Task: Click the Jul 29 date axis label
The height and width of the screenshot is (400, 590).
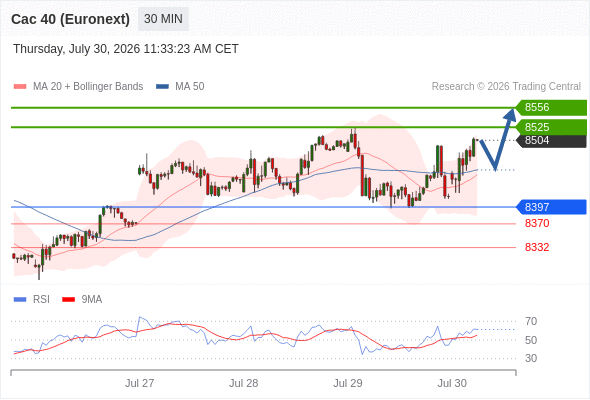Action: 348,383
